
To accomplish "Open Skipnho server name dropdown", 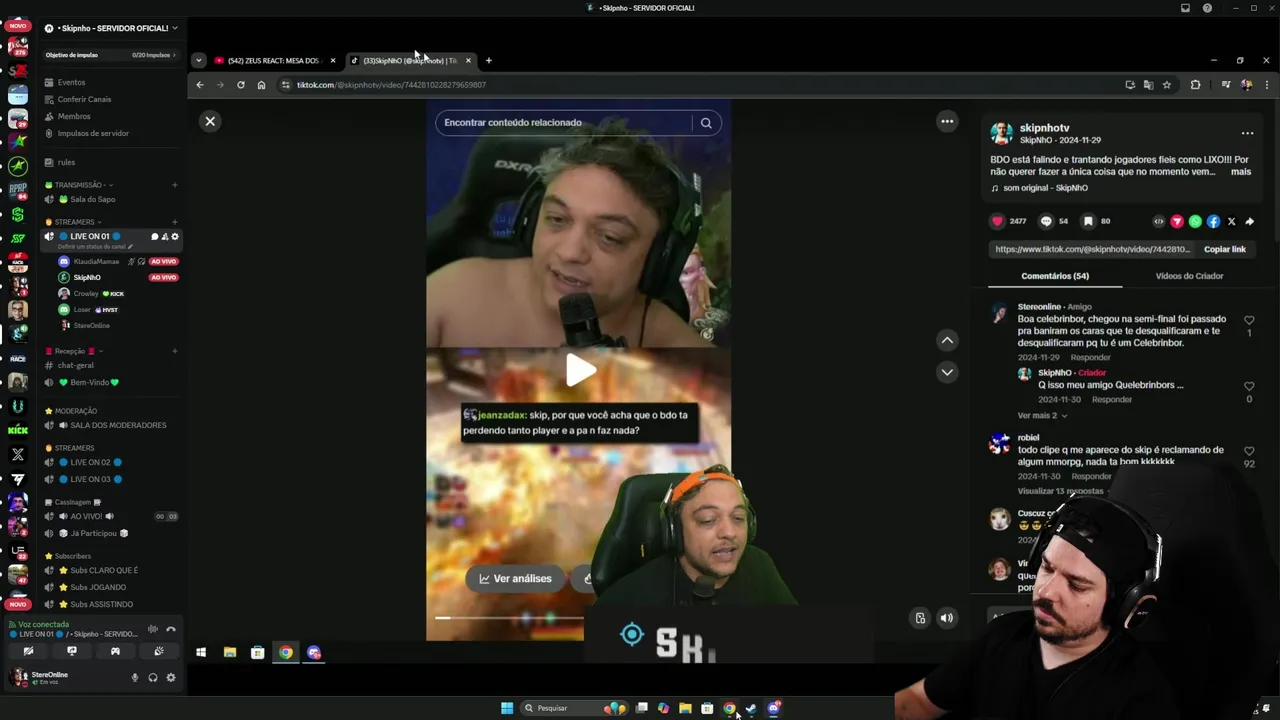I will coord(110,28).
